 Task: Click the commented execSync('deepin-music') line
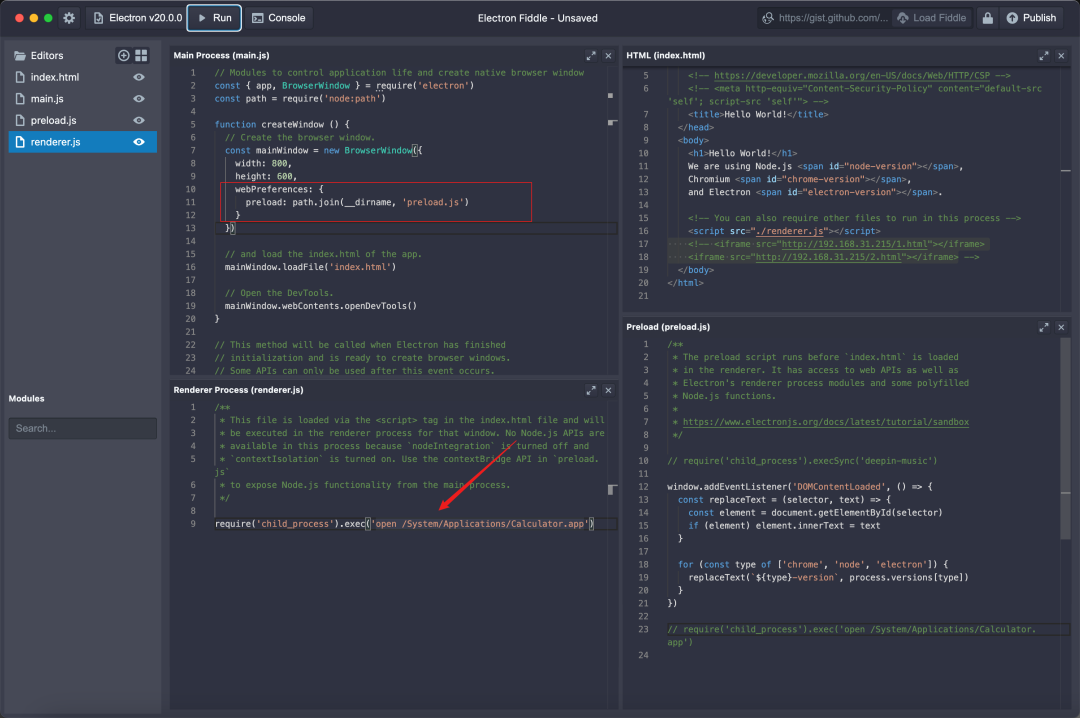[x=802, y=461]
